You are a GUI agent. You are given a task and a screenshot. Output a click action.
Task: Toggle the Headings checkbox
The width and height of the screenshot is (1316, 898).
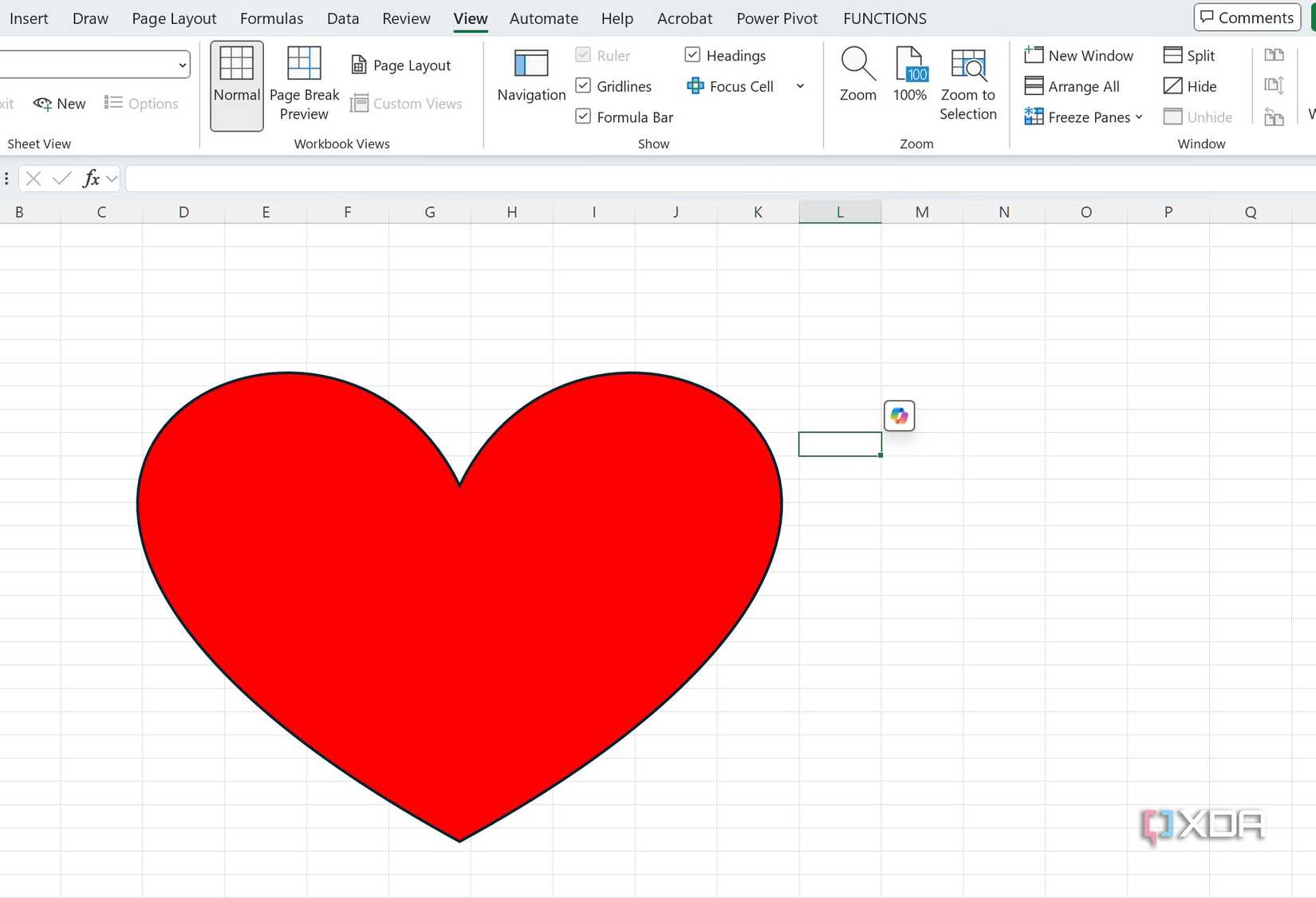click(692, 54)
